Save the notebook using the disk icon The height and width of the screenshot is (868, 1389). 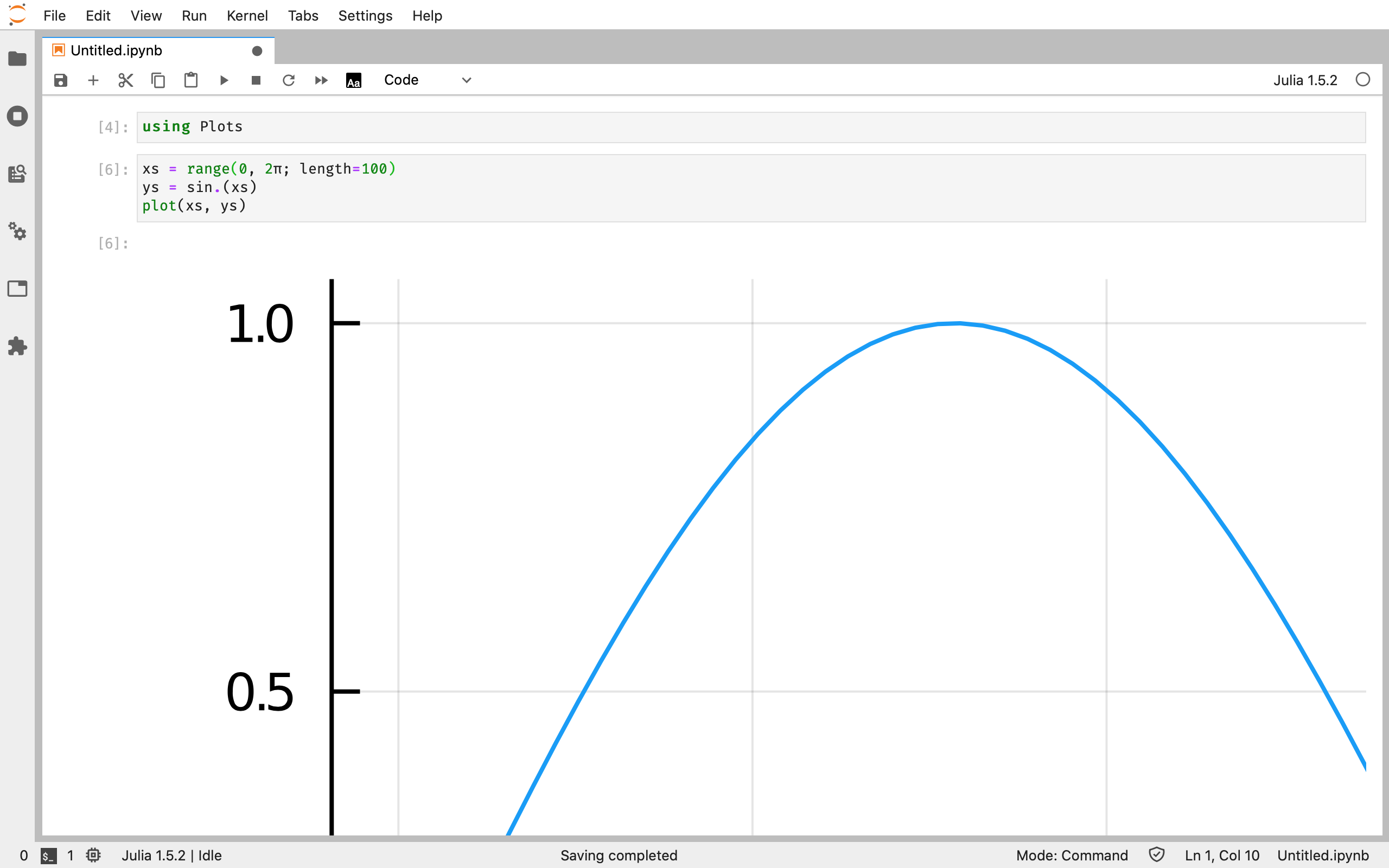tap(61, 80)
